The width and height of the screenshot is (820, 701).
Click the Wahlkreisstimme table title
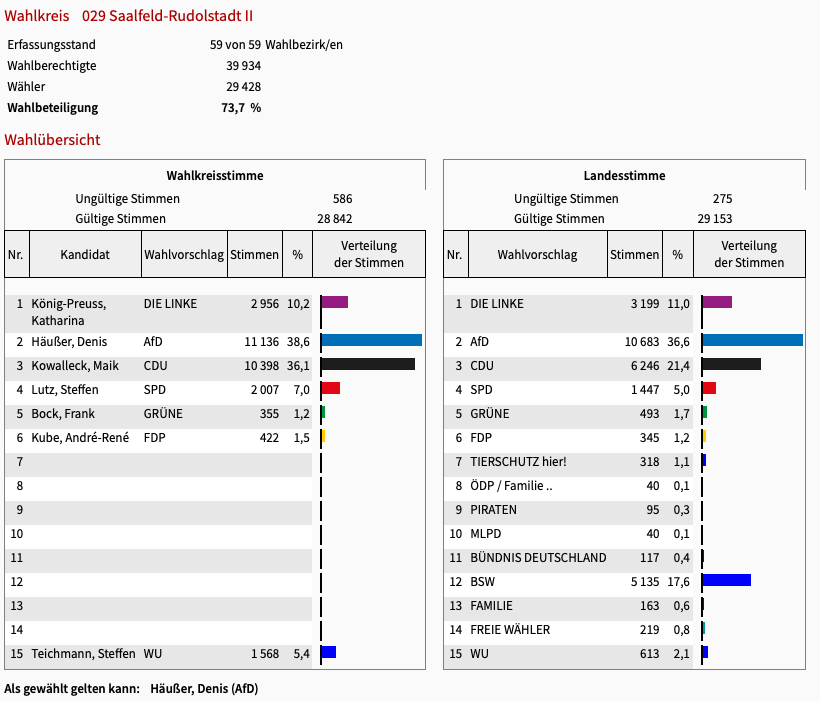pos(215,175)
